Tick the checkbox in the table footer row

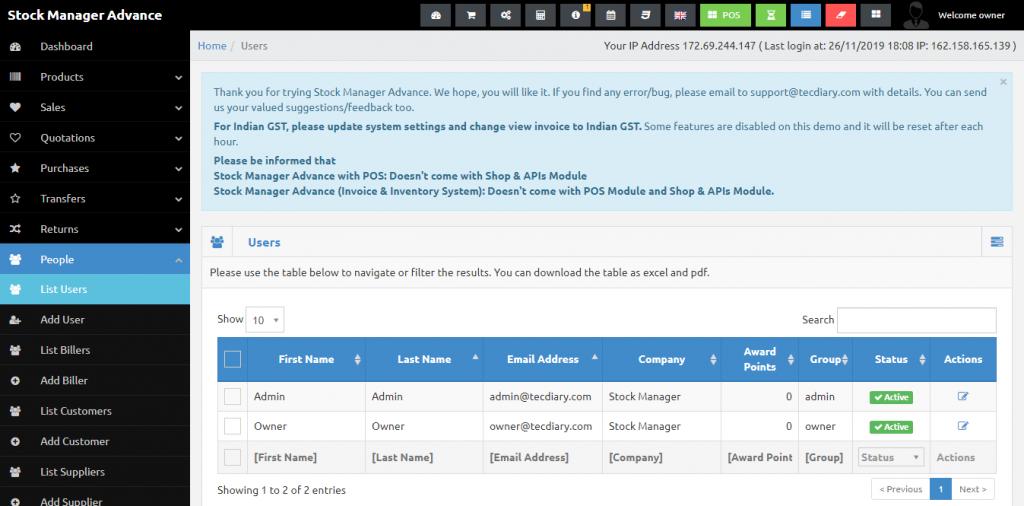pos(232,457)
